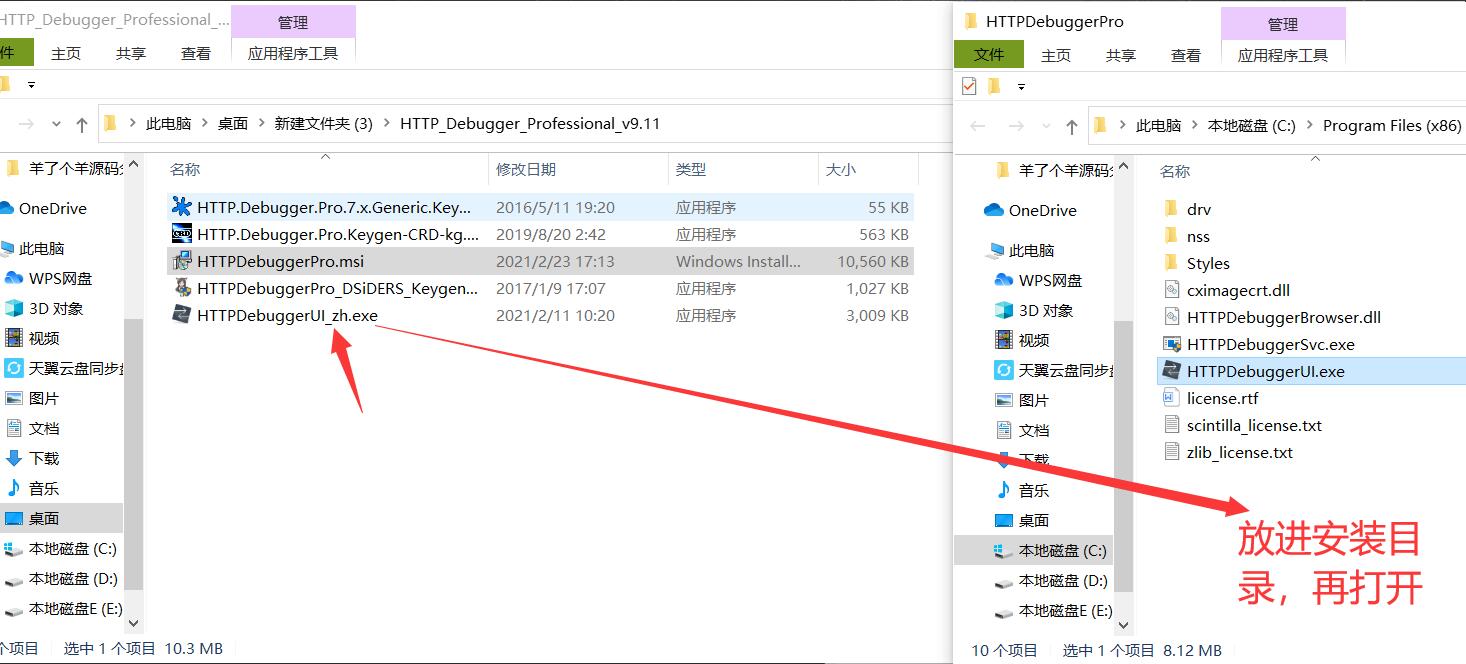Select HTTPDebuggerSvc.exe file icon
This screenshot has width=1466, height=664.
[x=1172, y=344]
